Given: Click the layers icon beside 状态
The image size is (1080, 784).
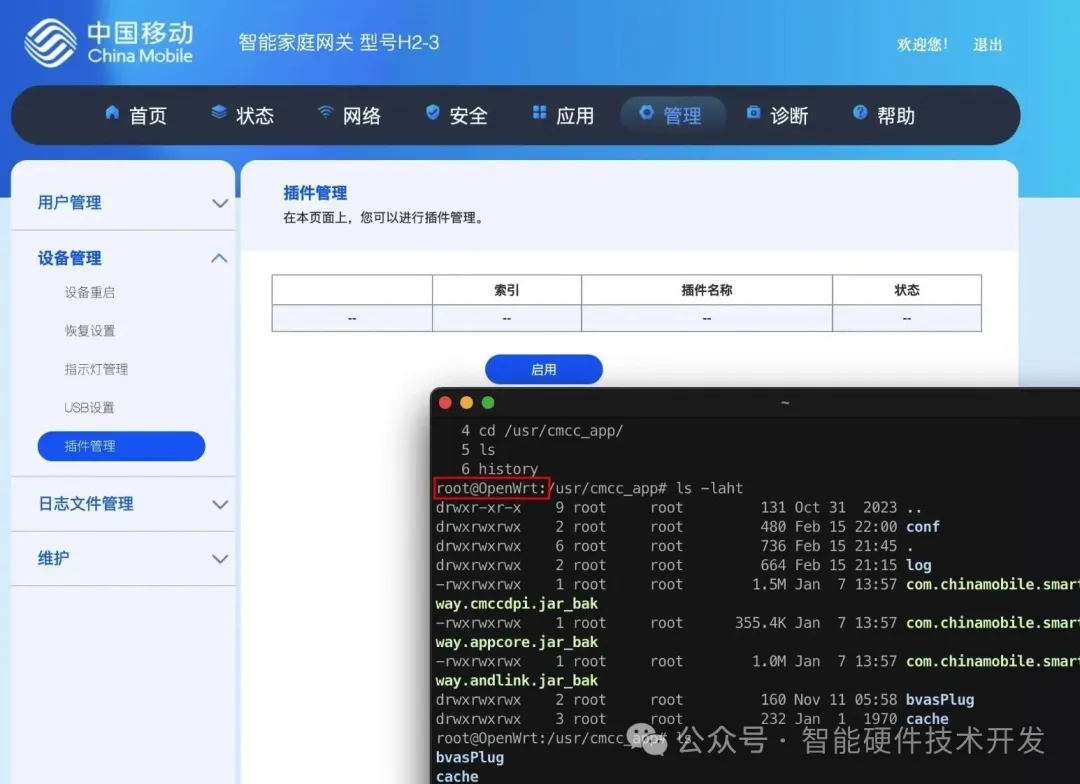Looking at the screenshot, I should (x=219, y=113).
